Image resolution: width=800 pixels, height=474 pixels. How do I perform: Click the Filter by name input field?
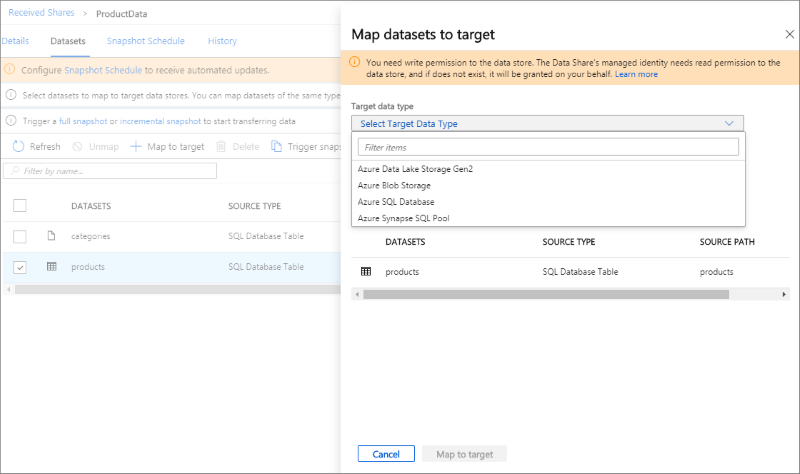pos(110,170)
